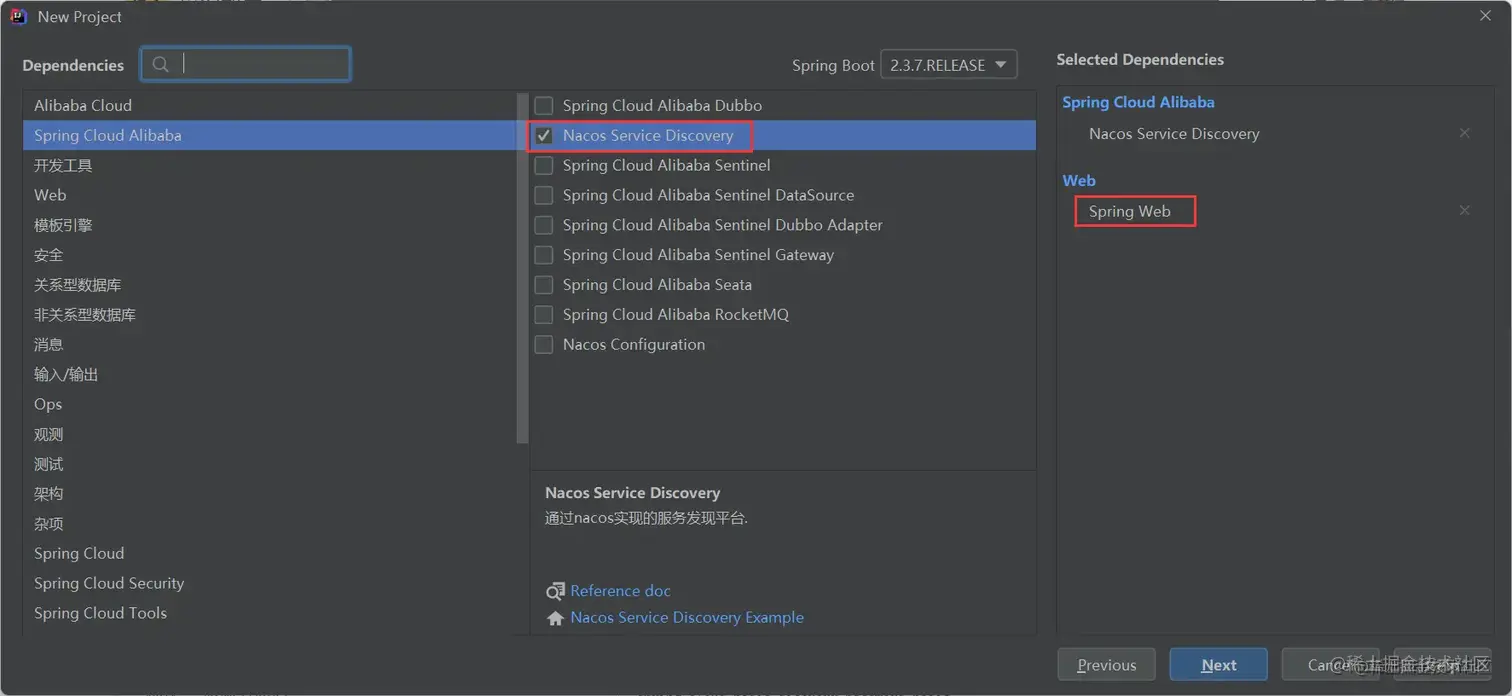Go back with Previous button
Viewport: 1512px width, 696px height.
click(x=1106, y=665)
